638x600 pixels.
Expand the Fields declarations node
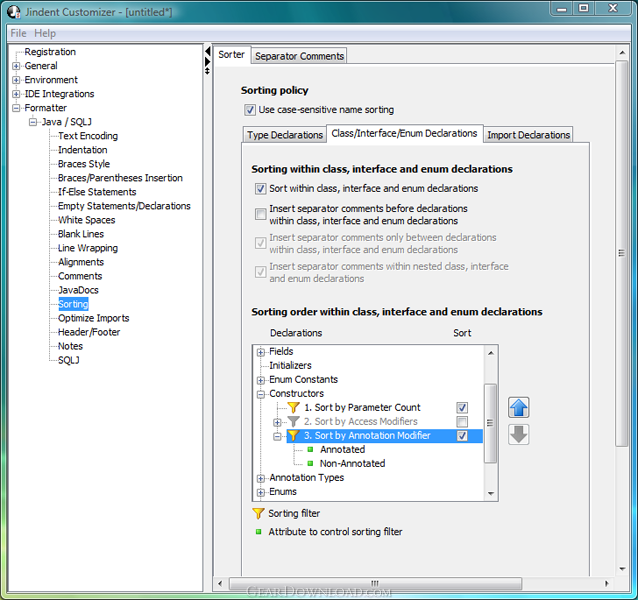click(260, 352)
